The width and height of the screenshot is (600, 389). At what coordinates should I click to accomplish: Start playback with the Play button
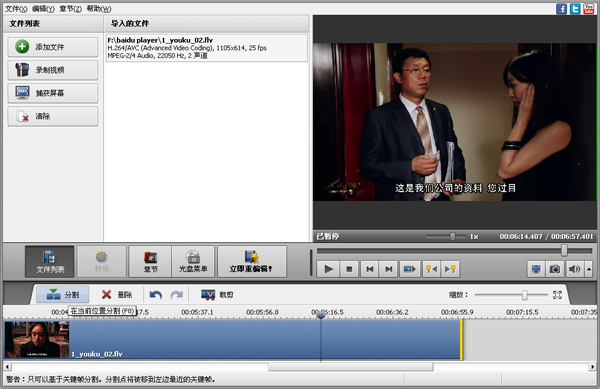pyautogui.click(x=328, y=269)
